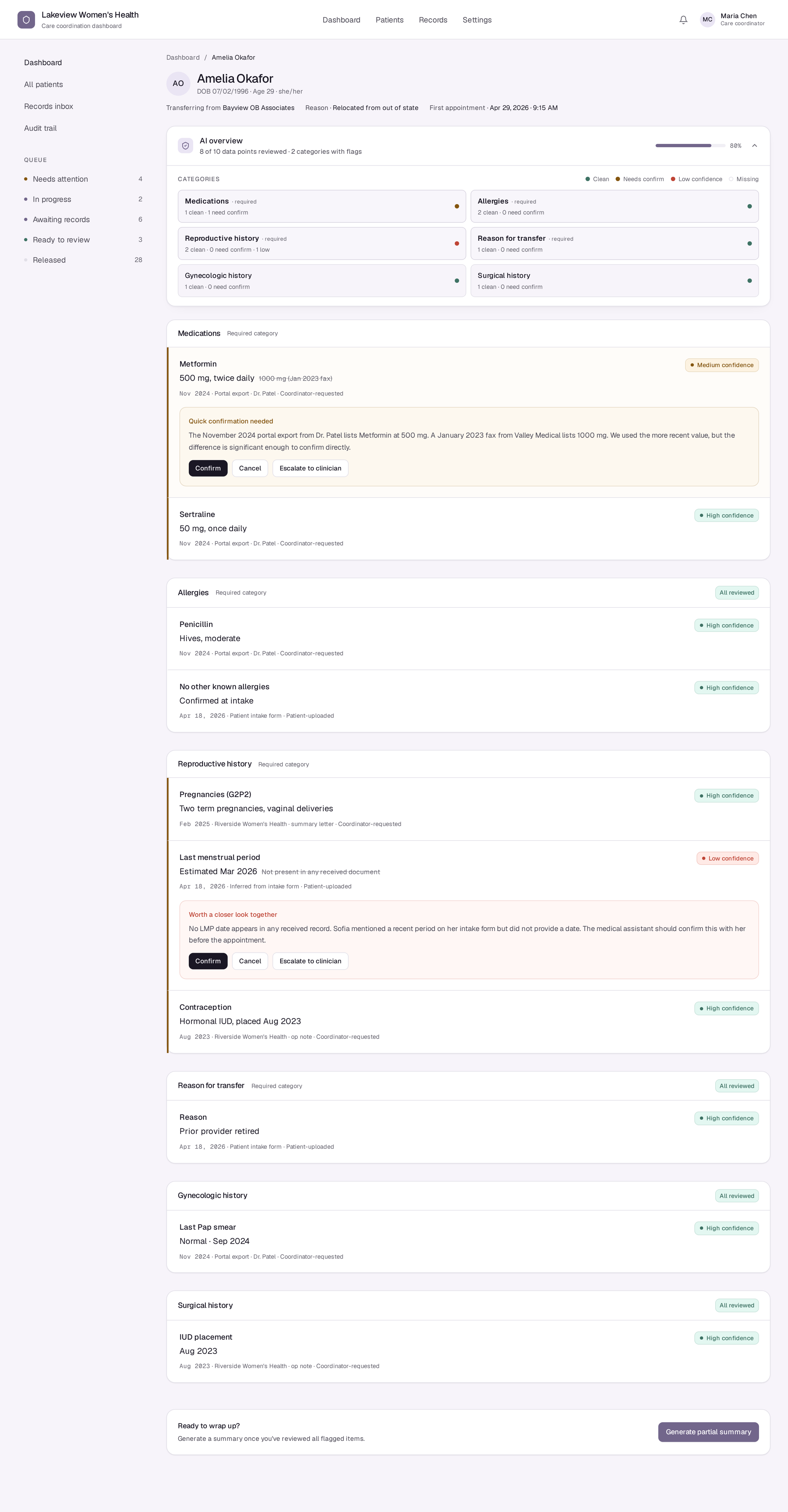Open the Audit trail page
788x1512 pixels.
pos(41,128)
